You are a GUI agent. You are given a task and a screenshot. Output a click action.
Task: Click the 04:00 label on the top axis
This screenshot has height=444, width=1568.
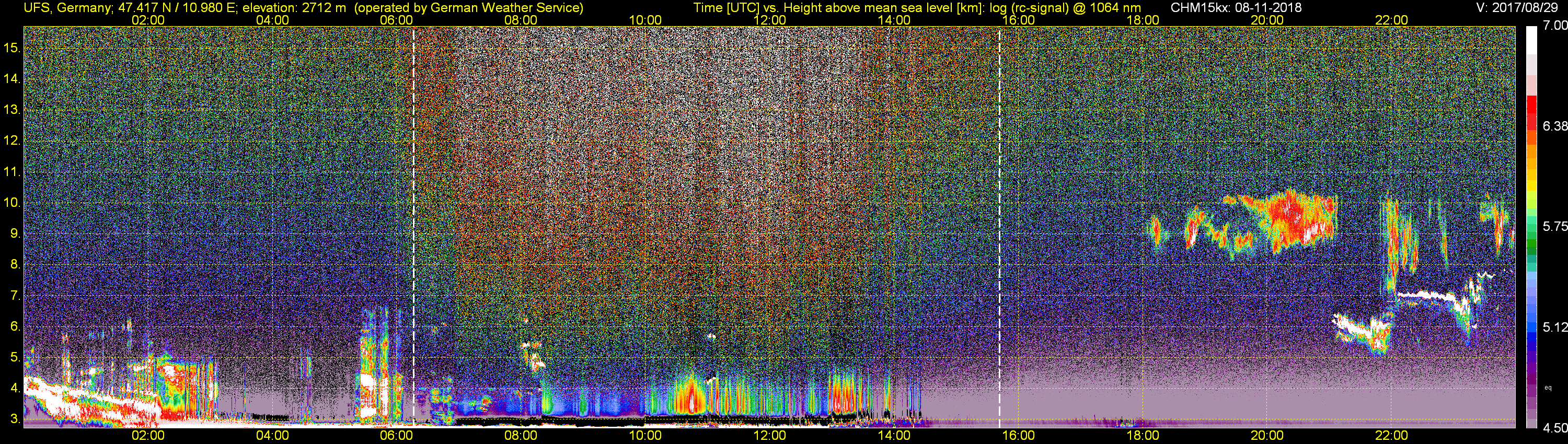pos(273,20)
